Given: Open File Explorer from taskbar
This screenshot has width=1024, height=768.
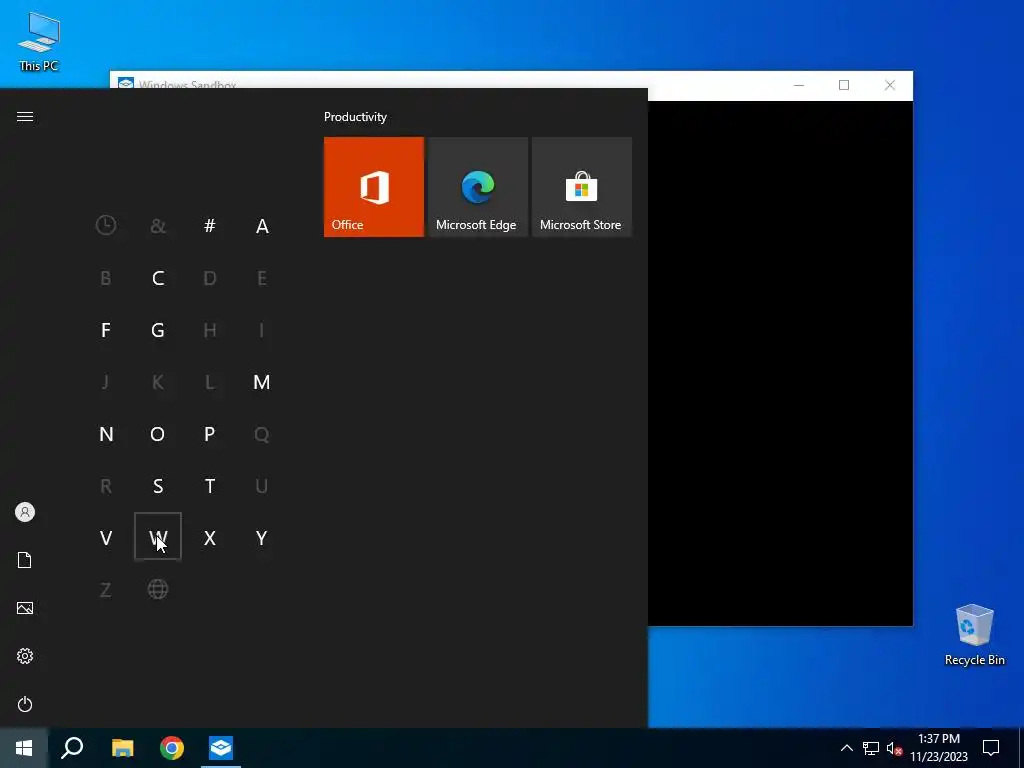Looking at the screenshot, I should [122, 748].
